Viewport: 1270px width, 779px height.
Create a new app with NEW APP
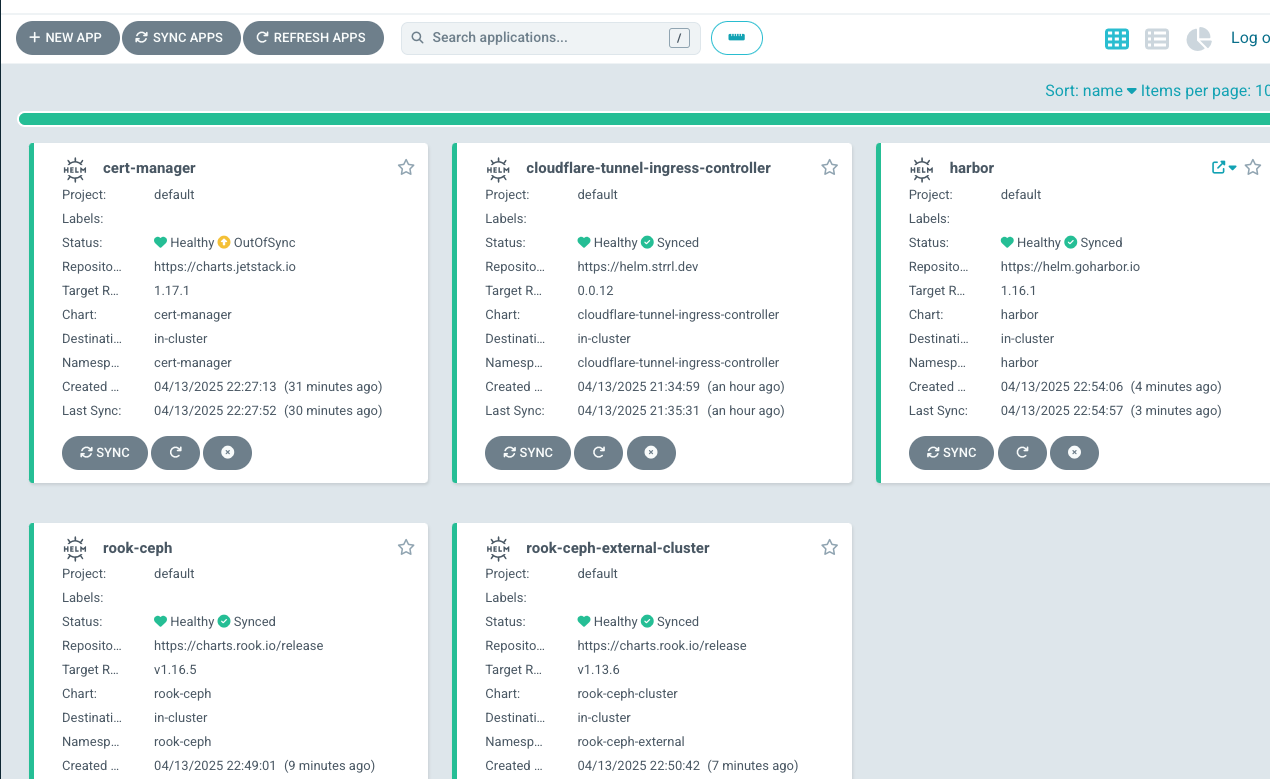(67, 38)
